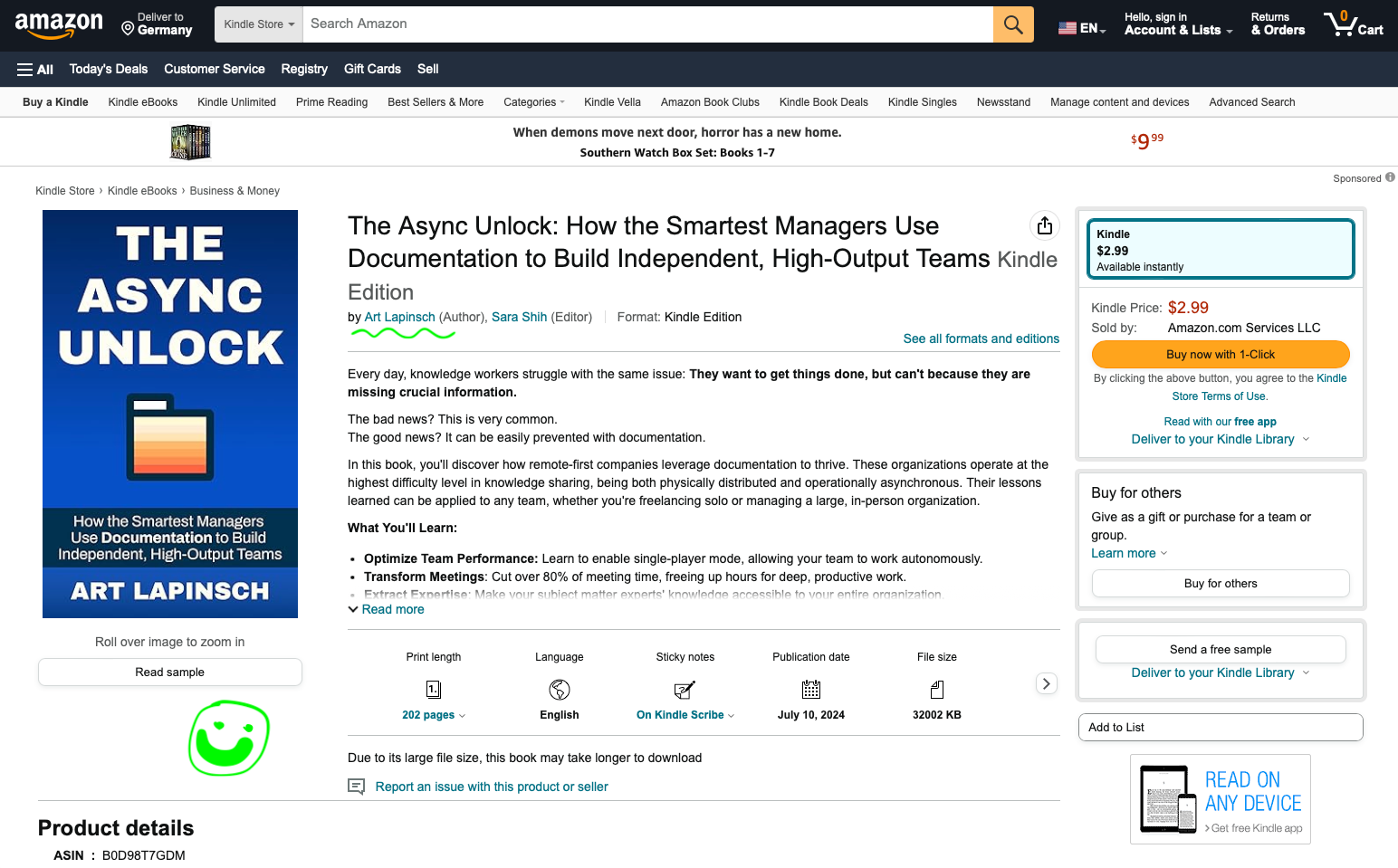
Task: Select the Kindle $2.99 format box
Action: pos(1221,249)
